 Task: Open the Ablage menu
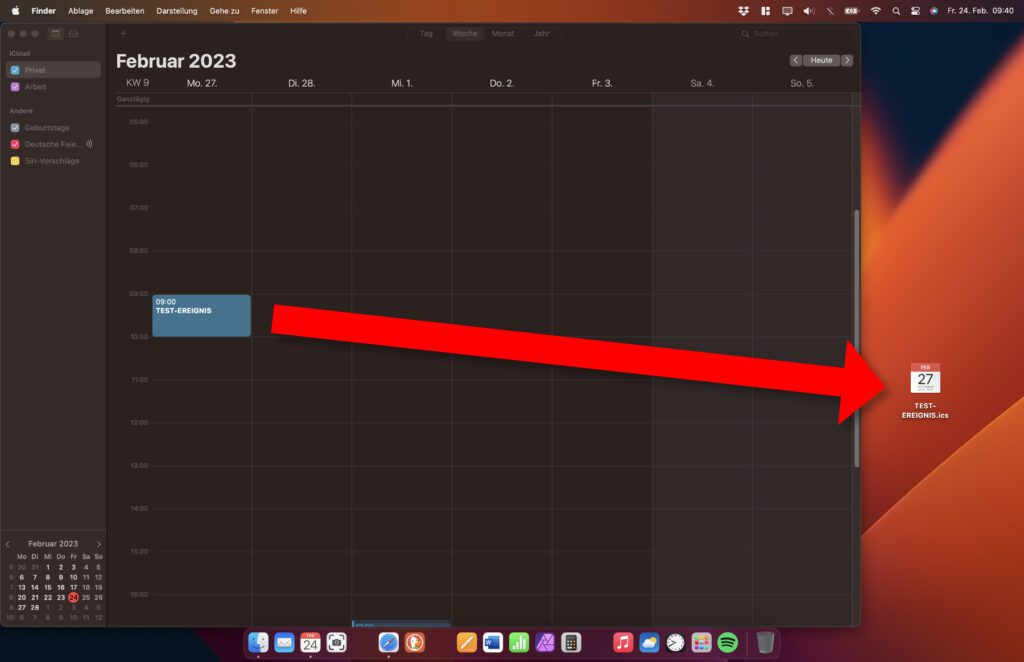click(x=80, y=10)
